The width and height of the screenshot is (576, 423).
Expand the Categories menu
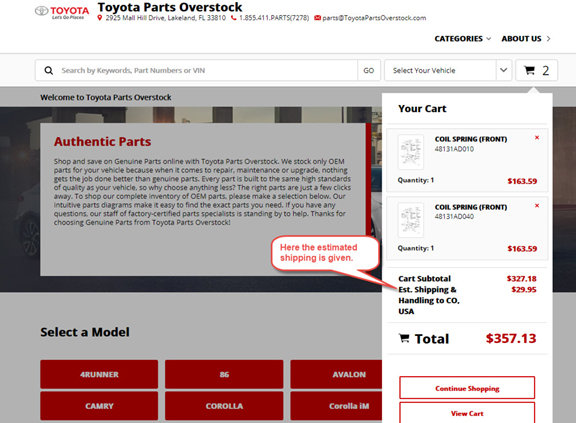[x=462, y=39]
